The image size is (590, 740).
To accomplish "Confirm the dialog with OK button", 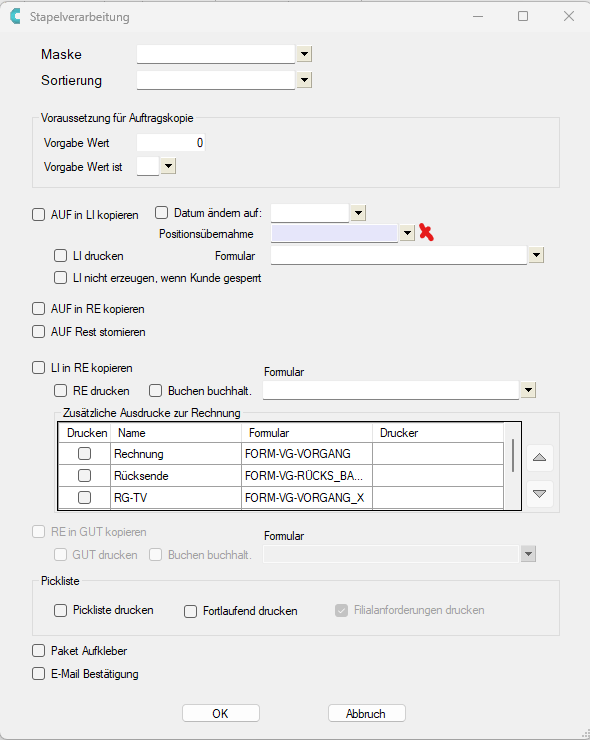I will tap(221, 713).
